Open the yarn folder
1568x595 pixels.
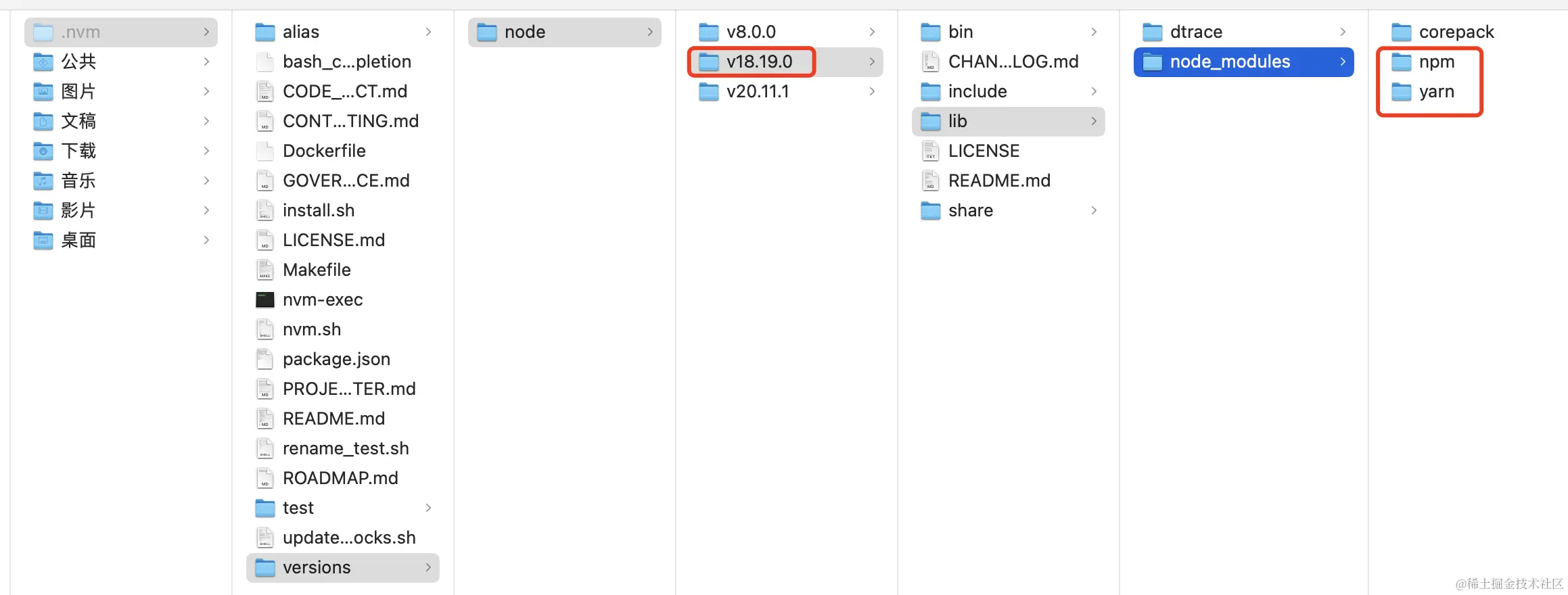pos(1435,91)
